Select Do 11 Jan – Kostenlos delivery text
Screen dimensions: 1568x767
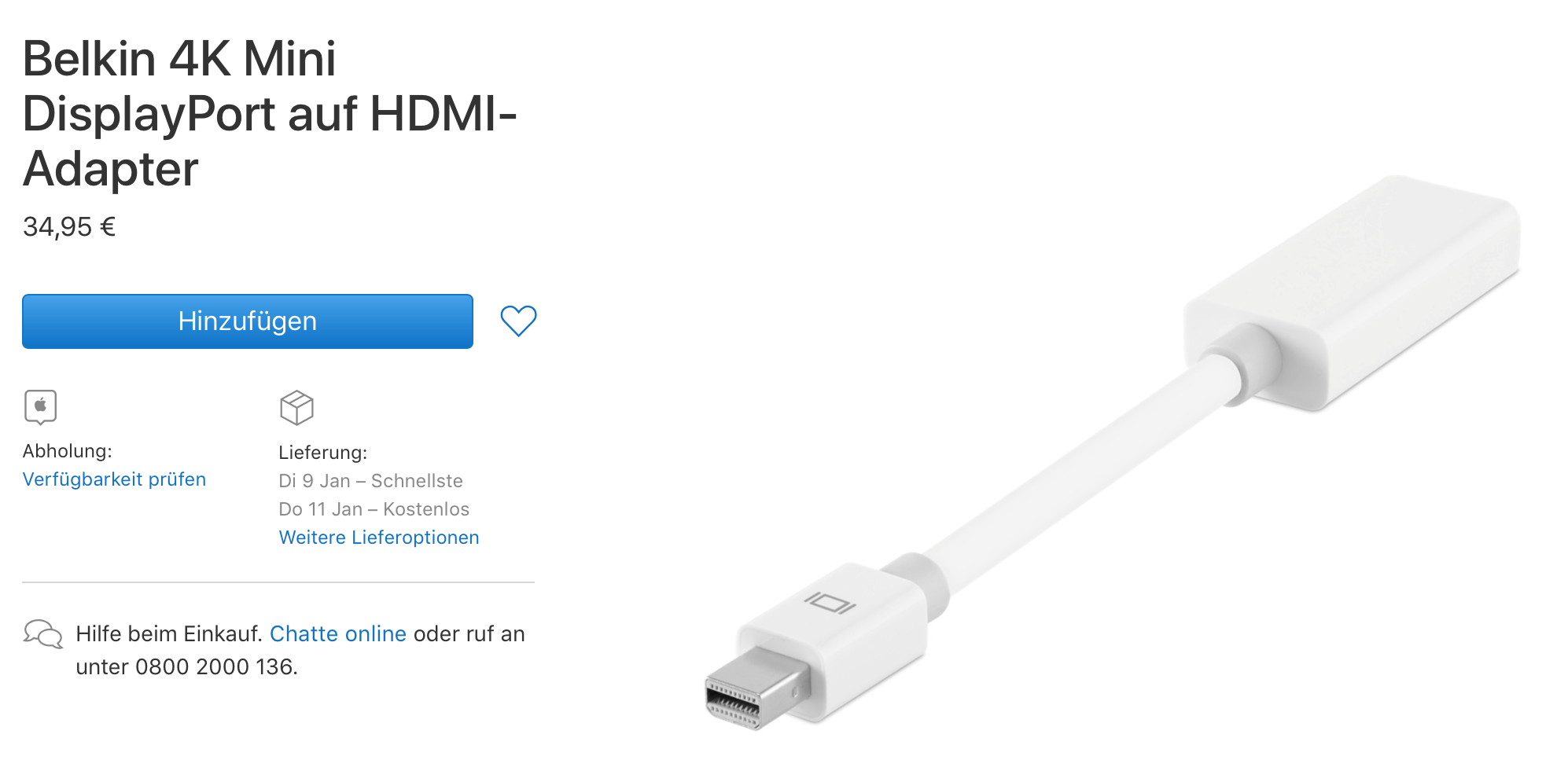[x=374, y=509]
